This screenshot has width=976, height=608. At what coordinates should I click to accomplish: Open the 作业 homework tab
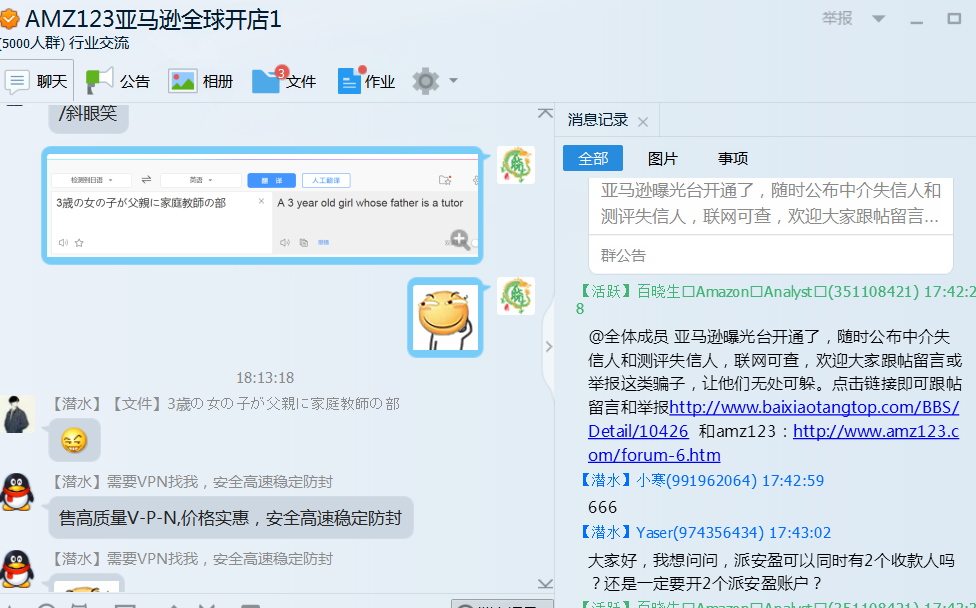366,81
